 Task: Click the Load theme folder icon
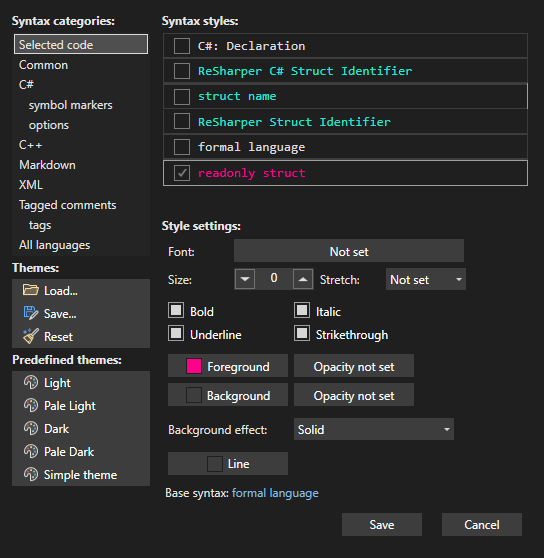click(31, 290)
